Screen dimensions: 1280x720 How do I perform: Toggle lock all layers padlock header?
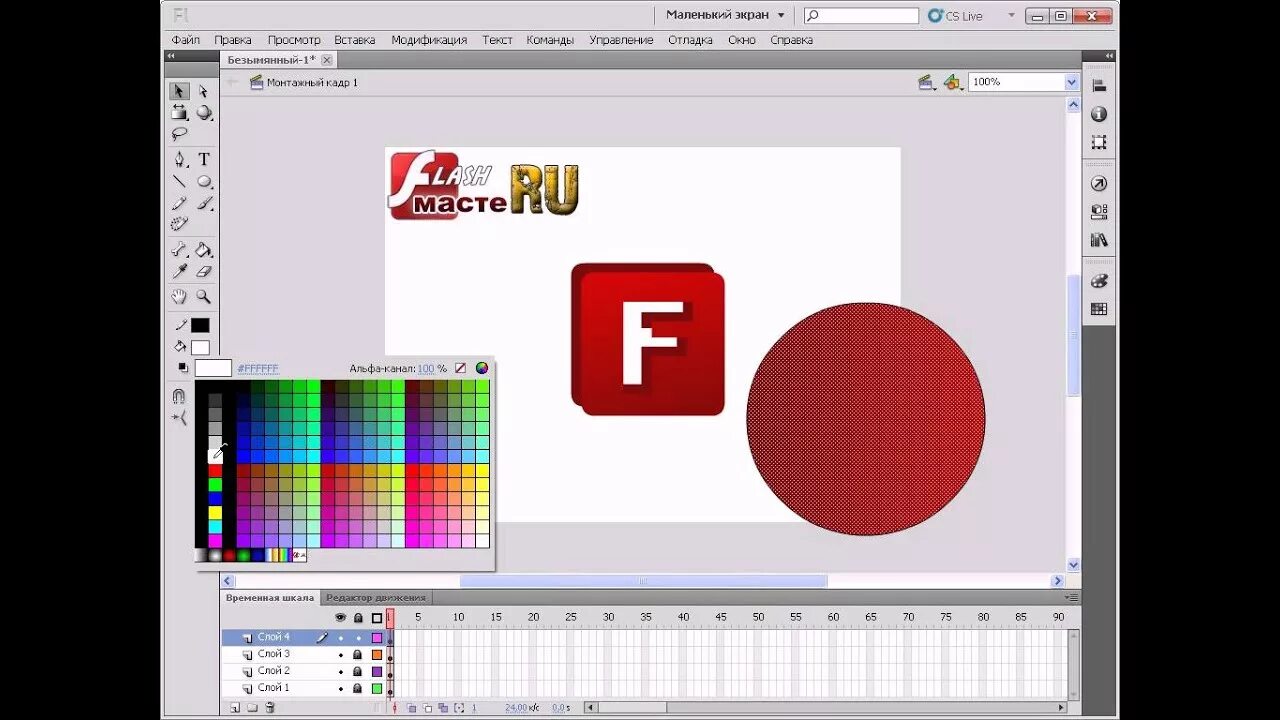click(x=358, y=617)
